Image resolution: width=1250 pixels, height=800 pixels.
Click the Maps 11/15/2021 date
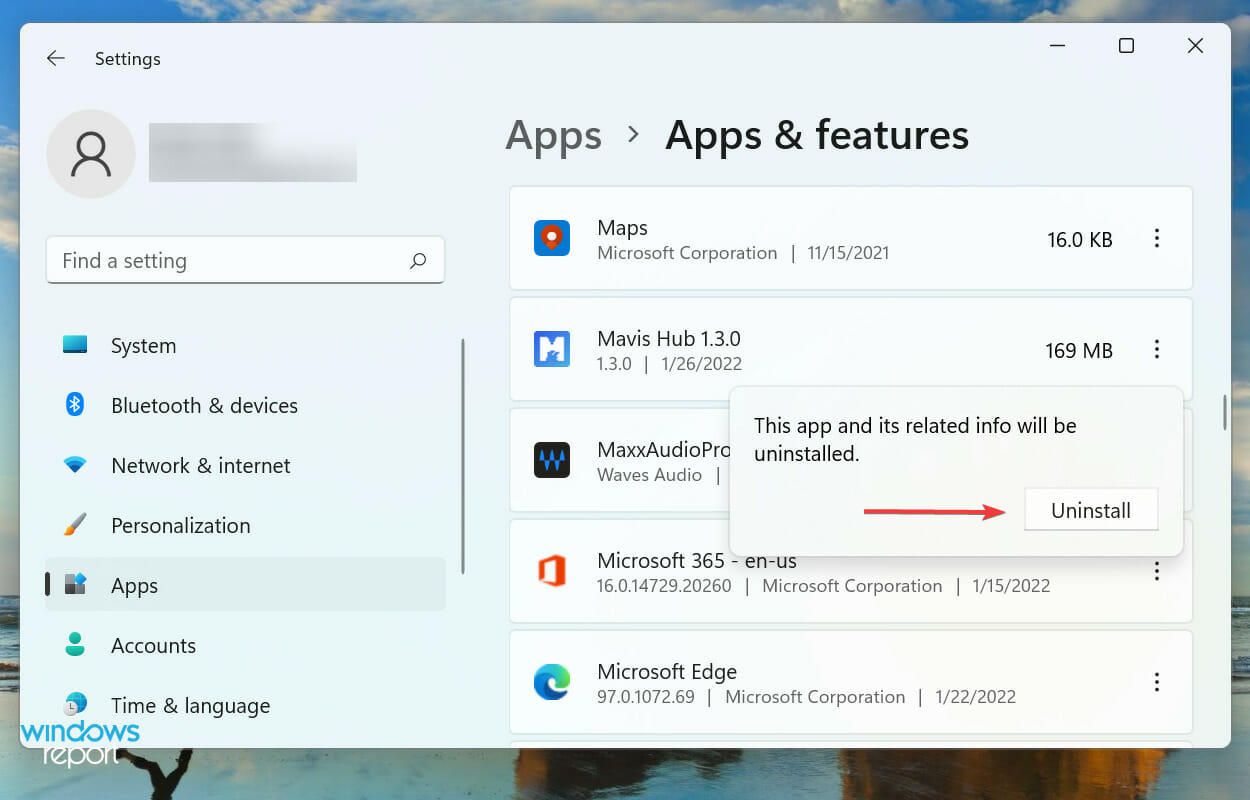click(847, 253)
